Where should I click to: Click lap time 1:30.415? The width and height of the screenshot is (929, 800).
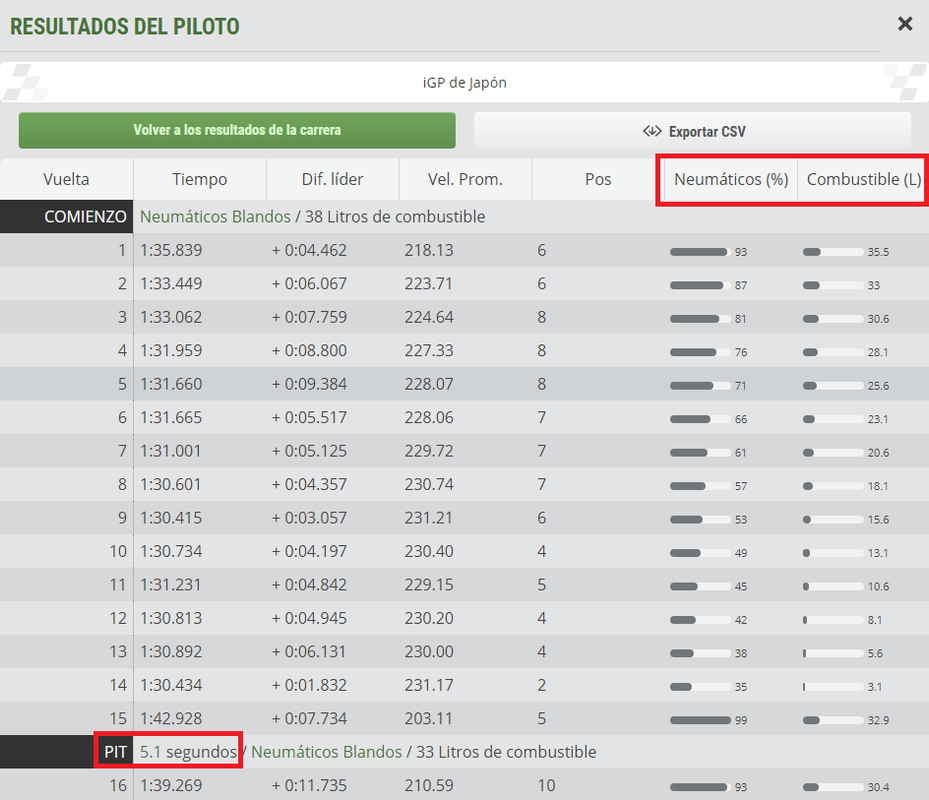(171, 518)
